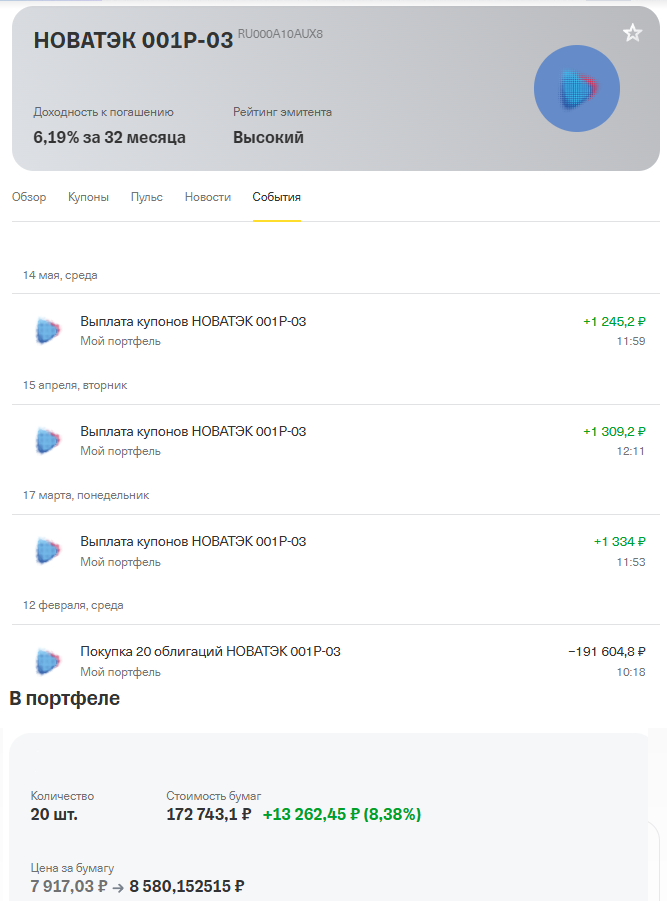This screenshot has width=667, height=901.
Task: Click the issuer icon beside 14 мая coupon payment
Action: click(x=48, y=331)
